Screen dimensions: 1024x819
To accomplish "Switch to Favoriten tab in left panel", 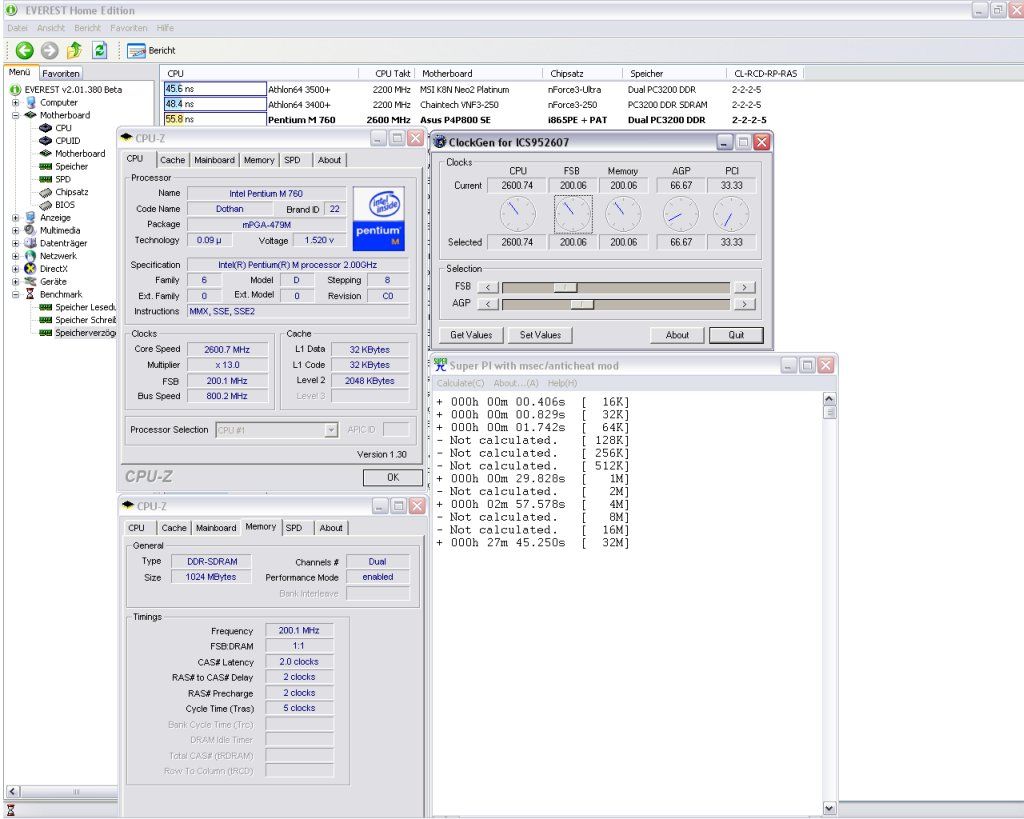I will (61, 73).
